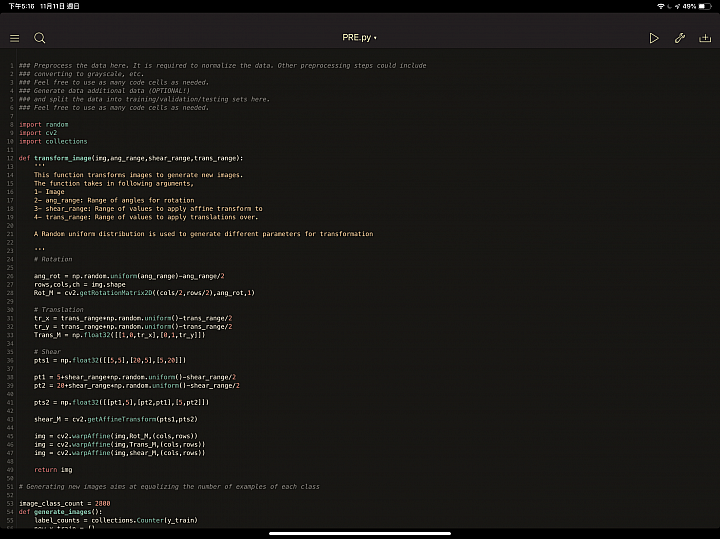Click the '# Shear' comment
The image size is (720, 539).
(47, 352)
